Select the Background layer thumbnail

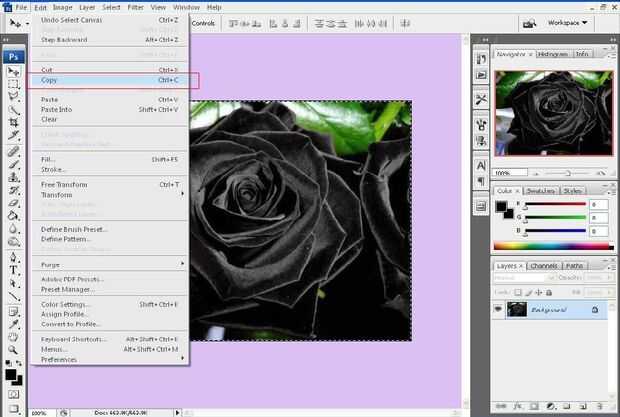516,309
